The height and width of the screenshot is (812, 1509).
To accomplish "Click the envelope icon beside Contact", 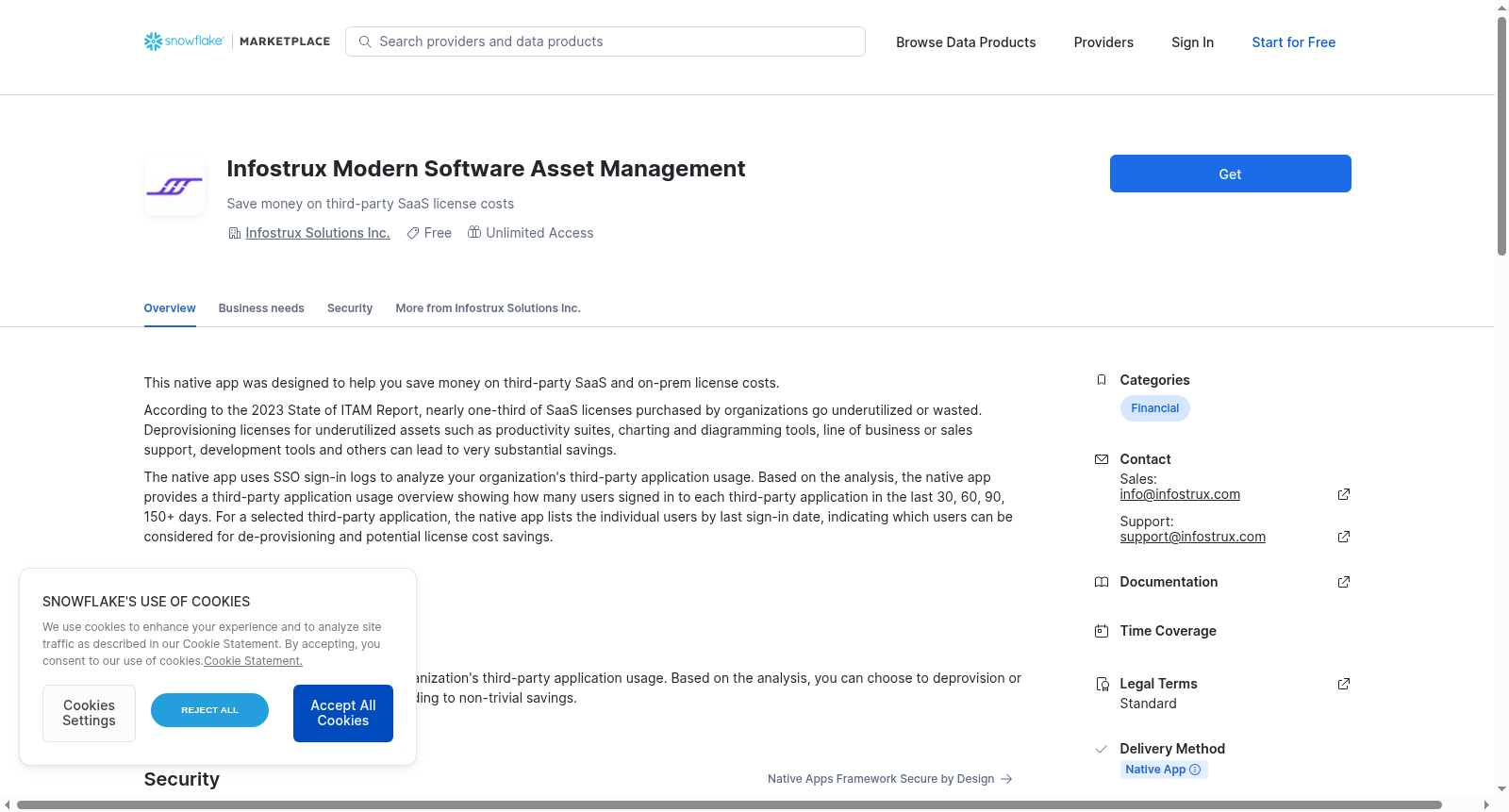I will pyautogui.click(x=1102, y=459).
